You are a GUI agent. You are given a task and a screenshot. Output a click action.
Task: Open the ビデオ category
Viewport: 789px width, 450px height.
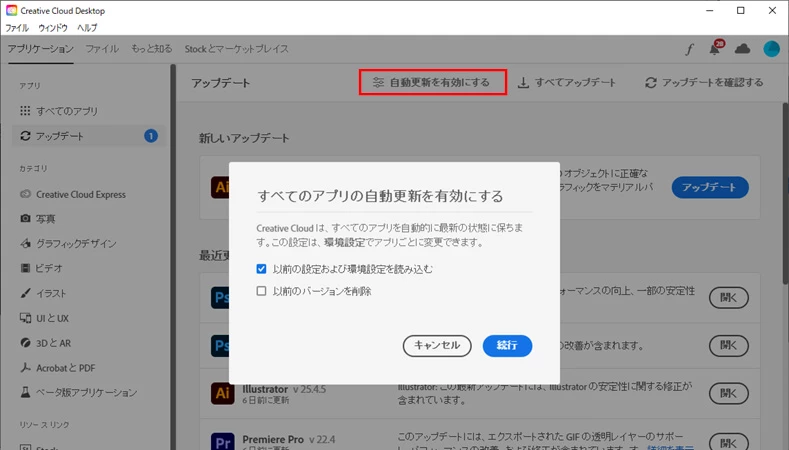(41, 268)
